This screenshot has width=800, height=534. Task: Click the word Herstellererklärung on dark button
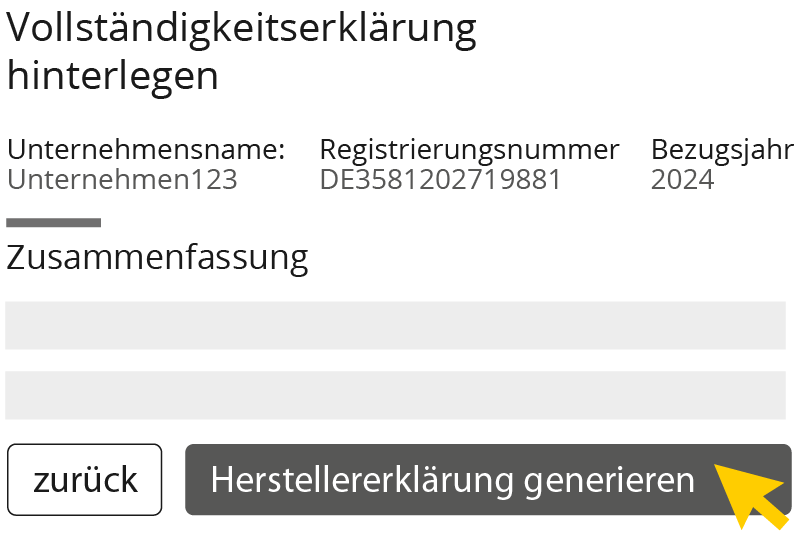(x=360, y=480)
